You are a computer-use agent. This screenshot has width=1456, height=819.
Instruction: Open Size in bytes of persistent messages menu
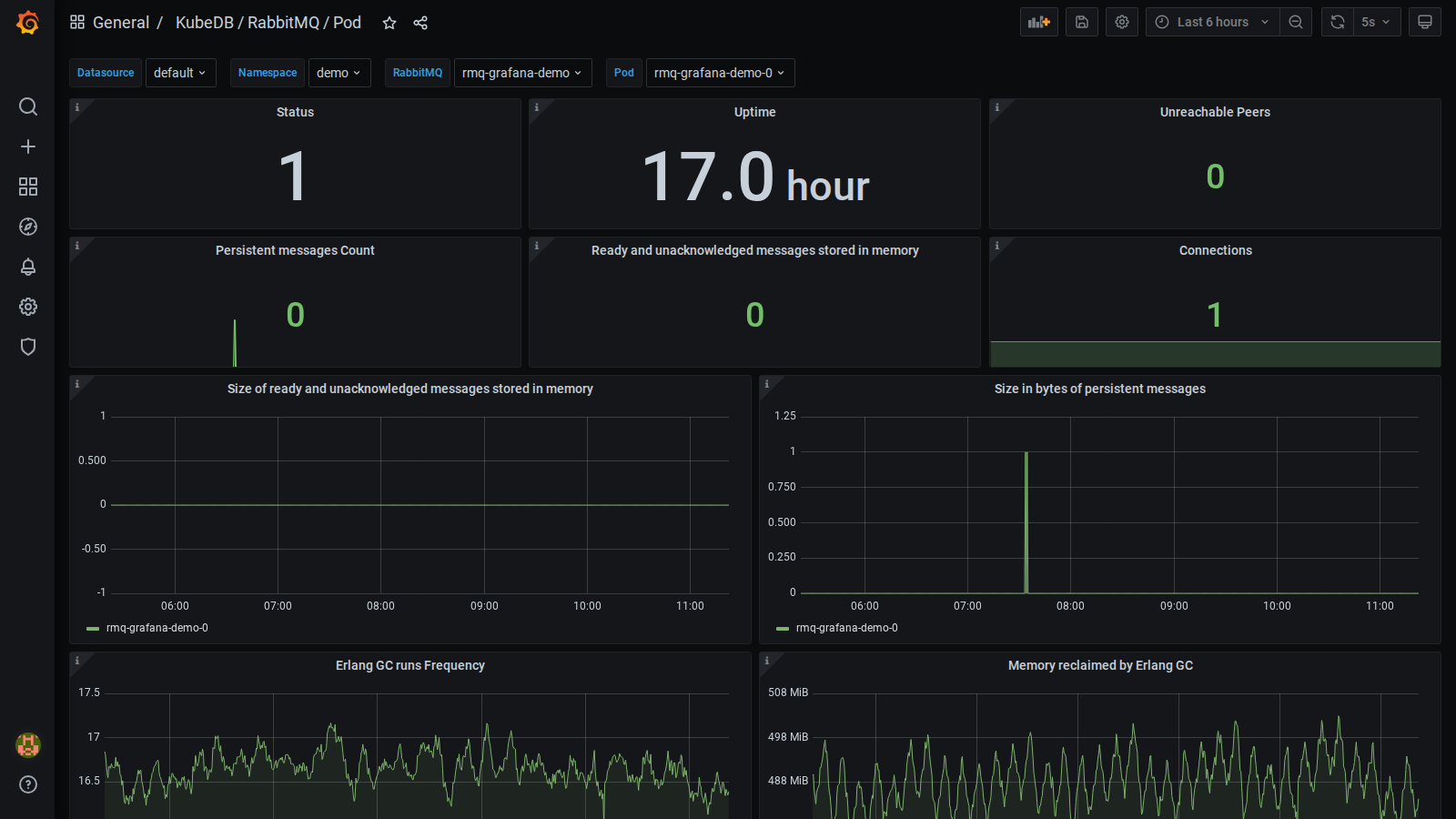tap(1100, 389)
